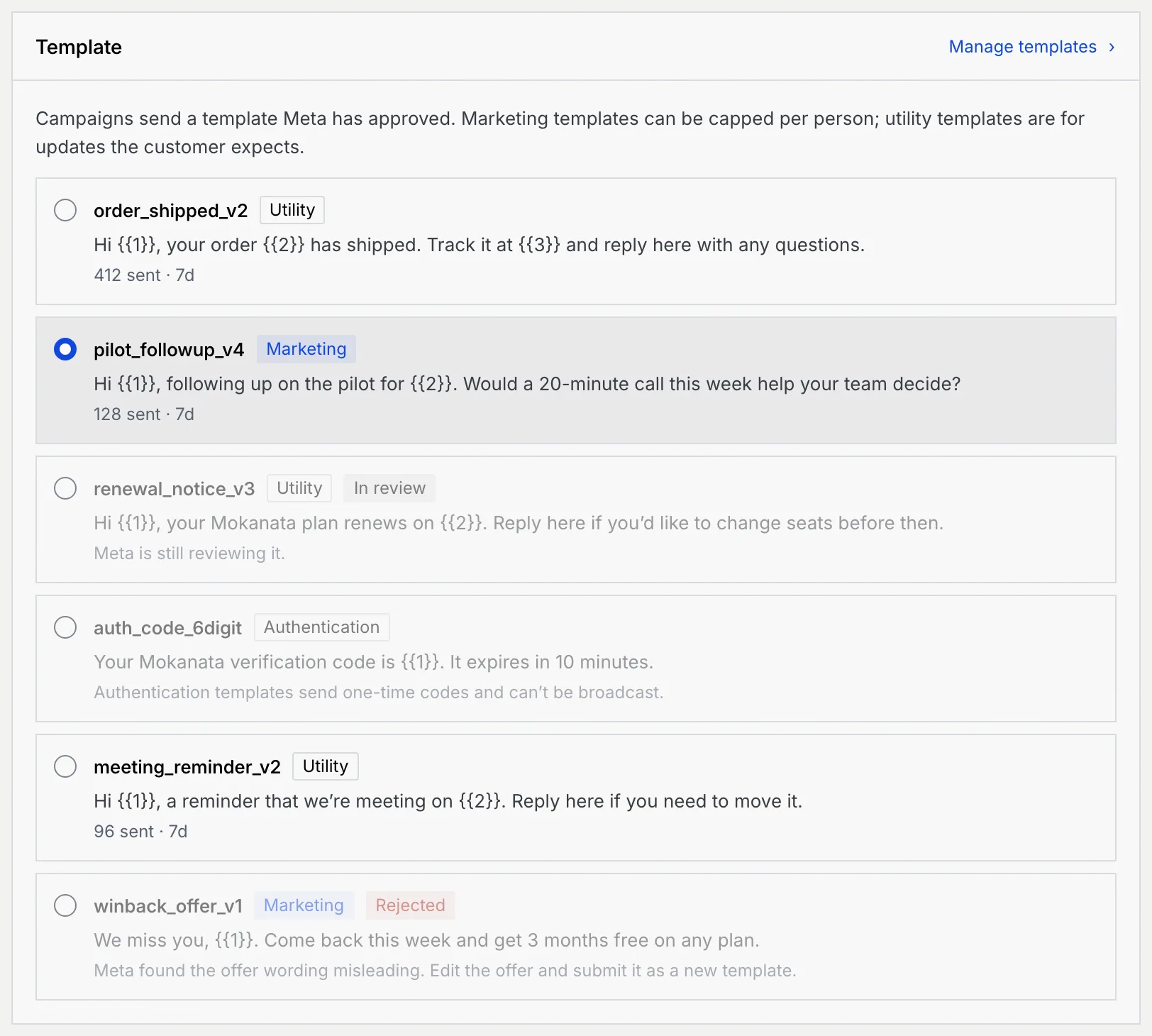This screenshot has height=1036, width=1152.
Task: Click the misleading offer wording rejection note
Action: 445,971
